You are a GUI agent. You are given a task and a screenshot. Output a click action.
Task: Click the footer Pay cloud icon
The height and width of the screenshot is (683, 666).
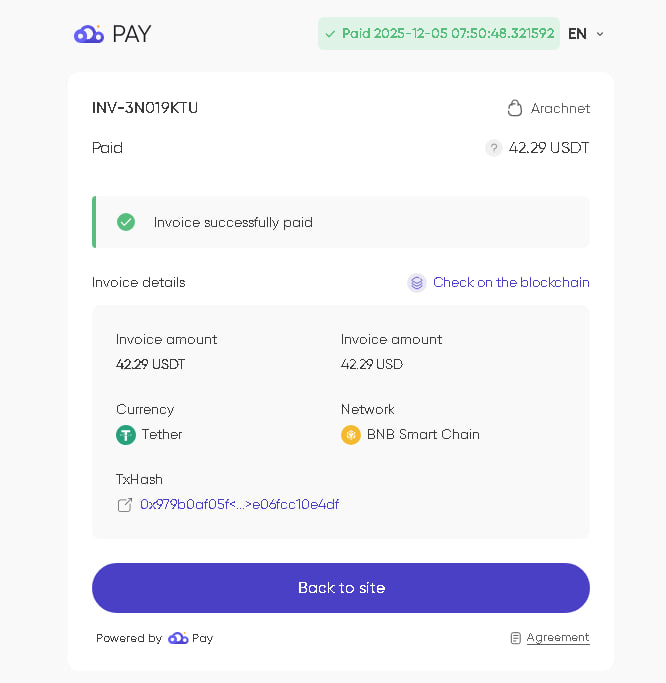pyautogui.click(x=178, y=638)
